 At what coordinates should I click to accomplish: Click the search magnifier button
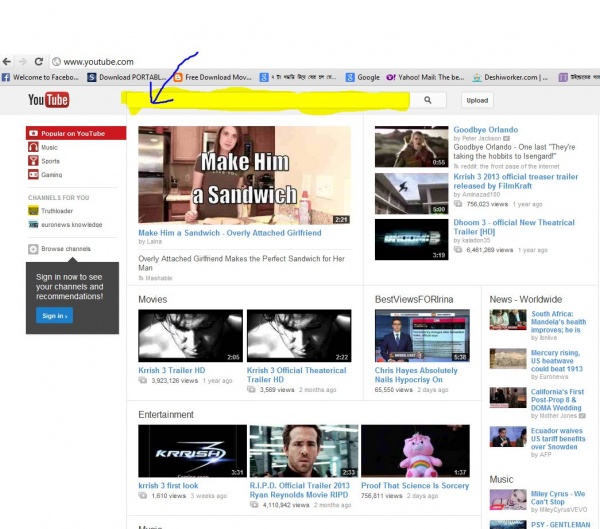pos(428,100)
